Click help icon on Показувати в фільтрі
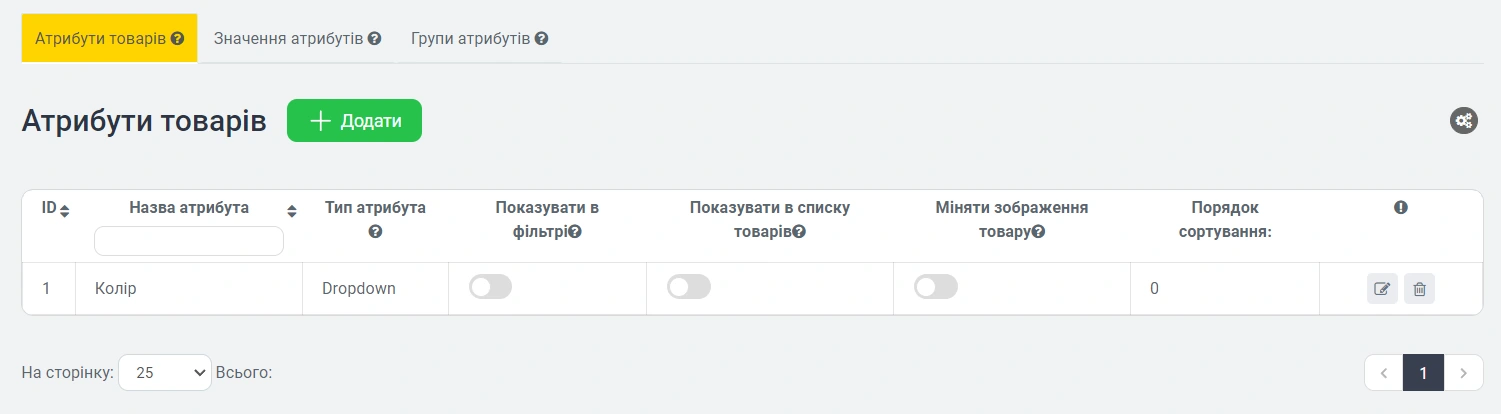1501x414 pixels. coord(575,232)
